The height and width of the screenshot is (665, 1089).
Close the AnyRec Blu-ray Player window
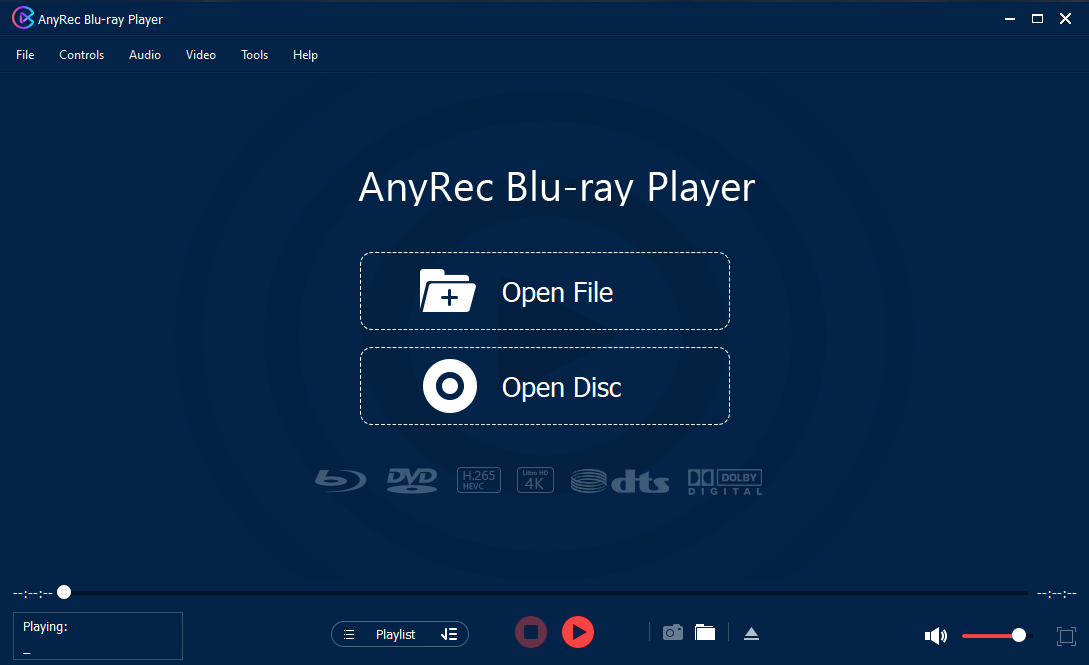[x=1065, y=19]
